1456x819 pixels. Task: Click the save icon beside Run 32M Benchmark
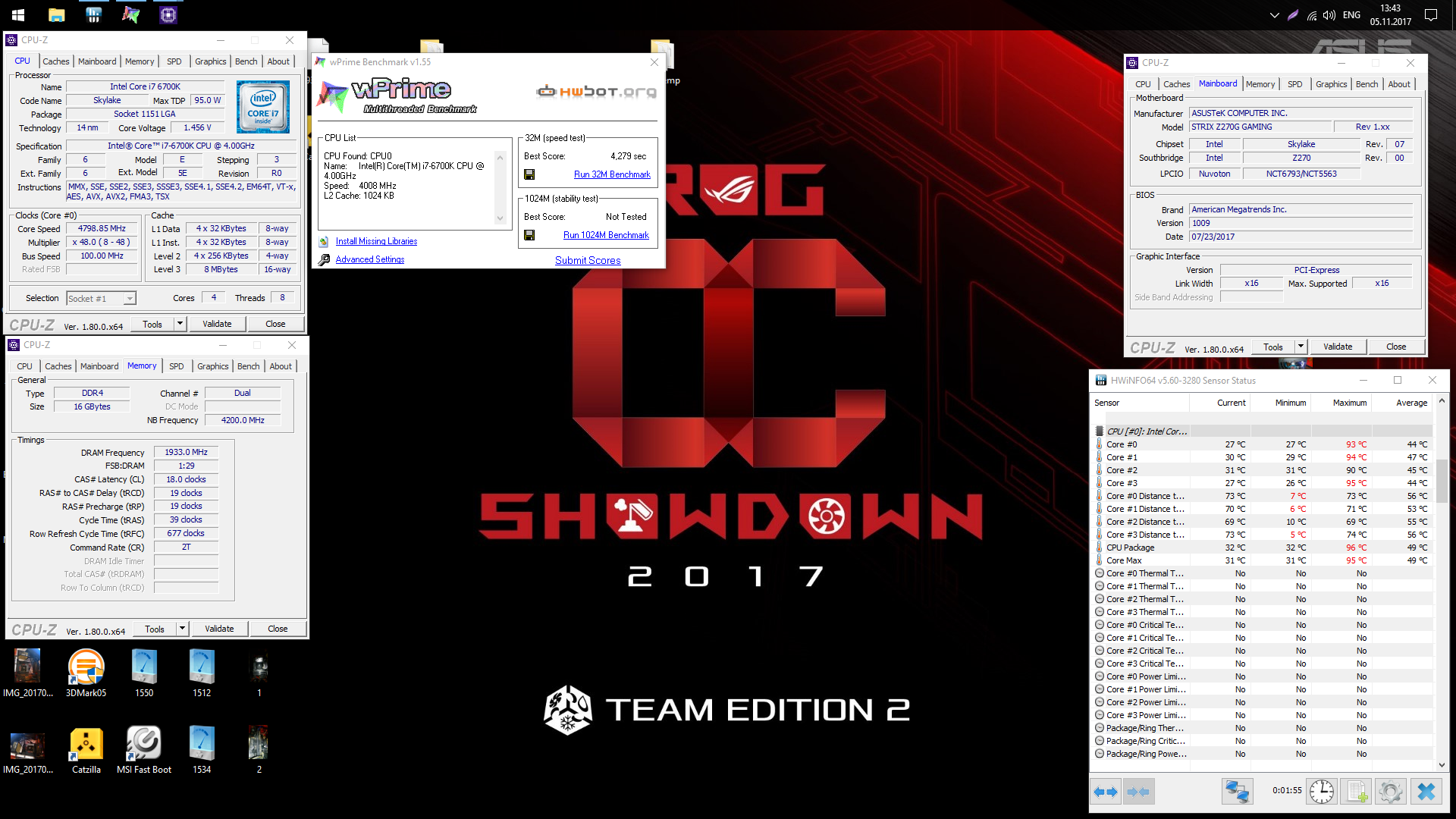point(529,174)
